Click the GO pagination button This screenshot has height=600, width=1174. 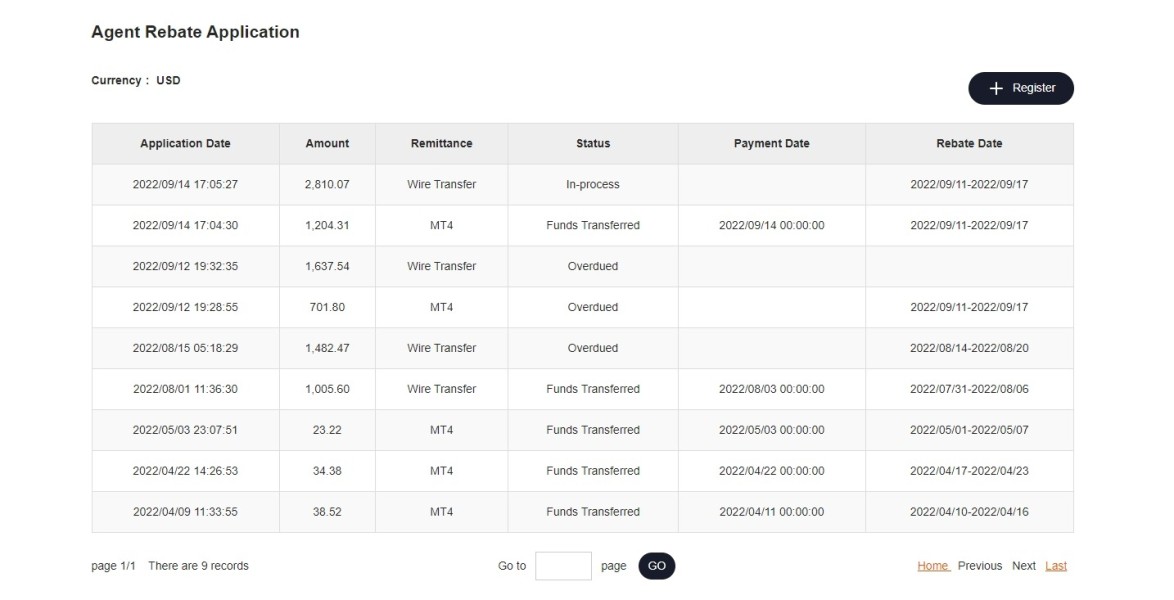pyautogui.click(x=656, y=566)
